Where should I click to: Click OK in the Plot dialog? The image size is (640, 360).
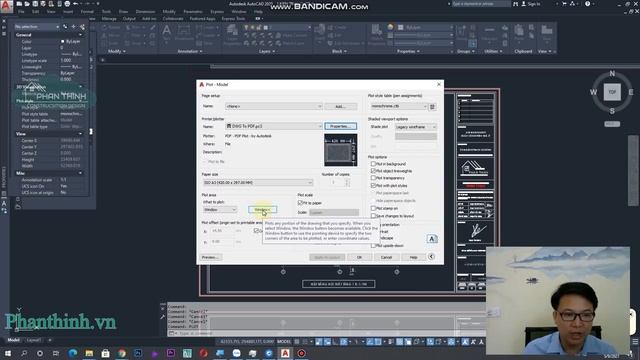click(x=359, y=257)
